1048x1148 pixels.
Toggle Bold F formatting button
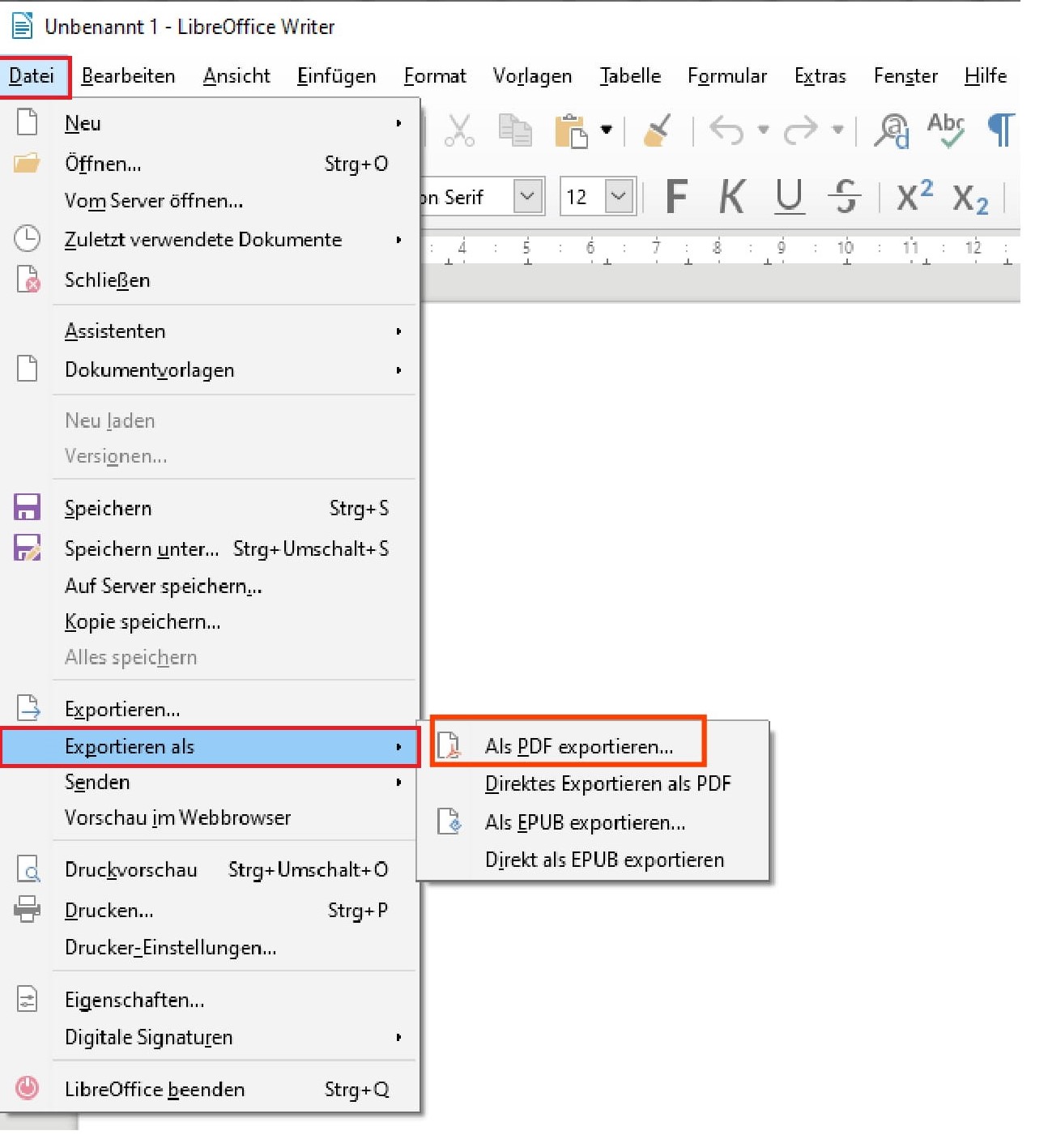(x=676, y=196)
